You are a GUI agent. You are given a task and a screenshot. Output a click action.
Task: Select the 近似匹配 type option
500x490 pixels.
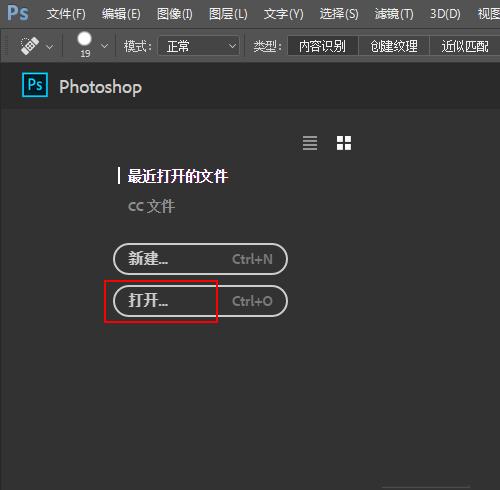(465, 46)
